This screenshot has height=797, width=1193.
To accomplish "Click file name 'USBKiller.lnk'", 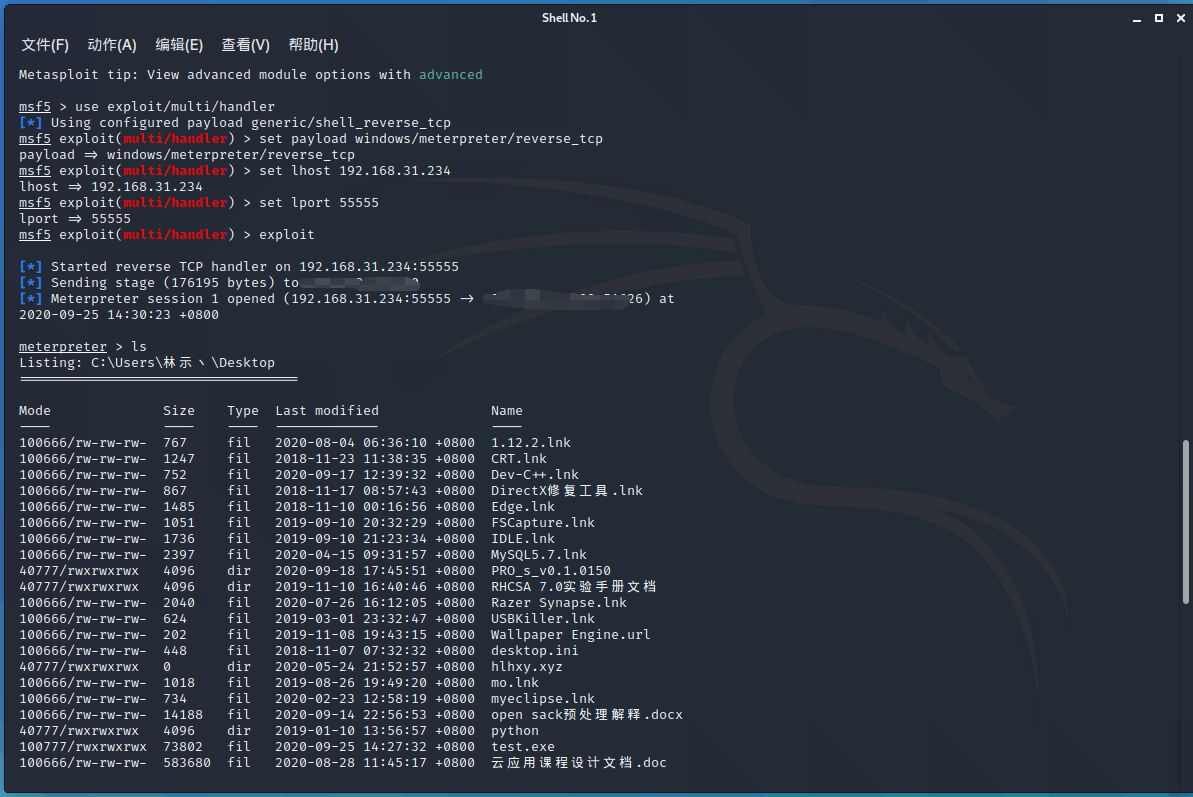I will click(543, 618).
